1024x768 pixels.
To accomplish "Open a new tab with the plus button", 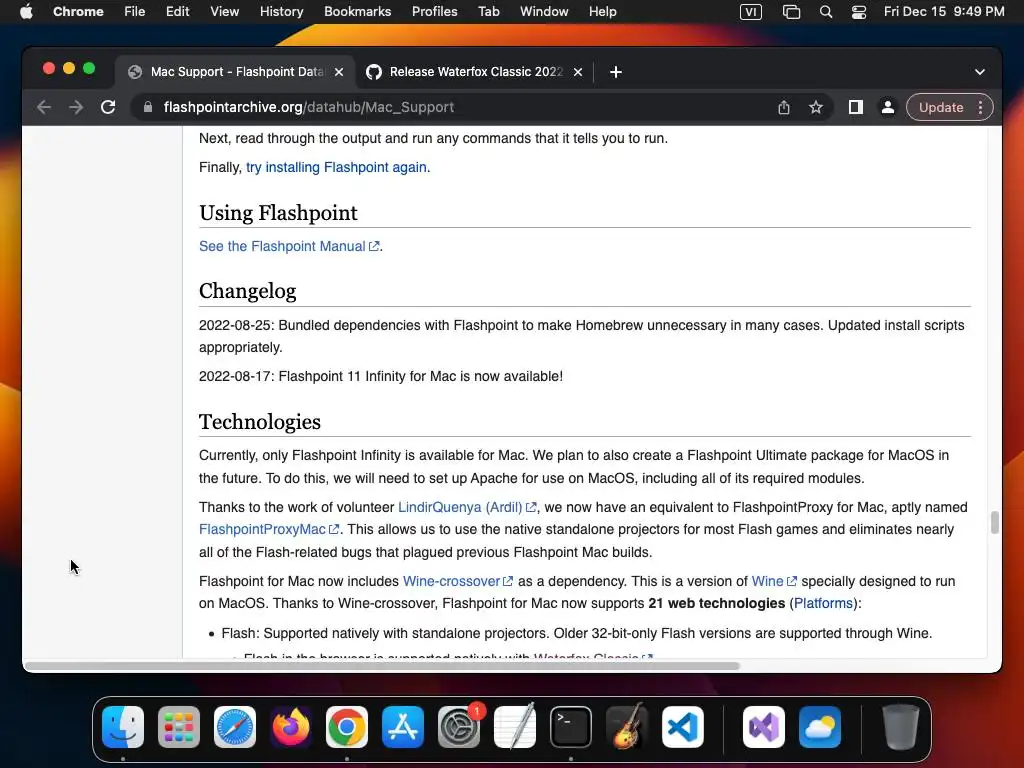I will click(615, 72).
